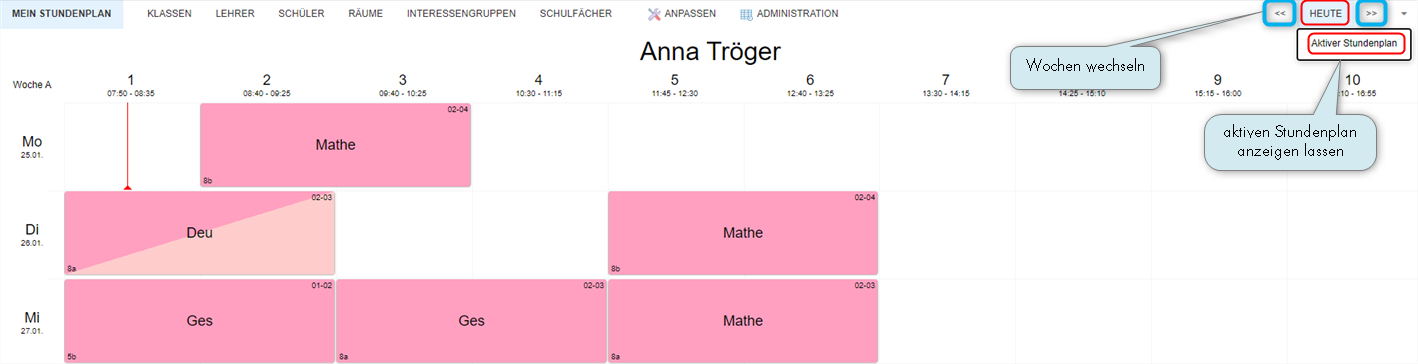Select Monday's Mathe lesson block

click(336, 145)
